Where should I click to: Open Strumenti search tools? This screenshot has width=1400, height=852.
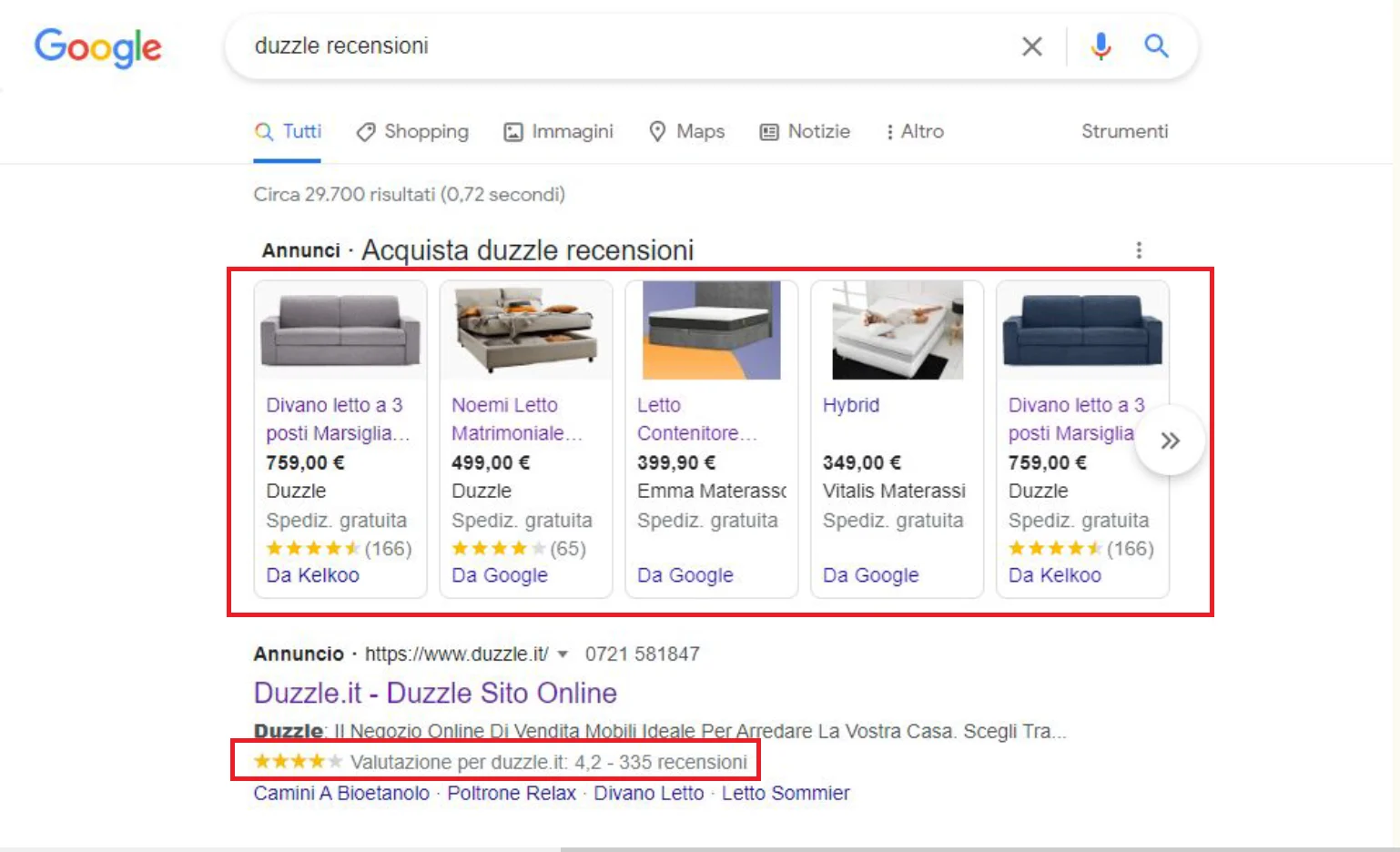coord(1124,132)
